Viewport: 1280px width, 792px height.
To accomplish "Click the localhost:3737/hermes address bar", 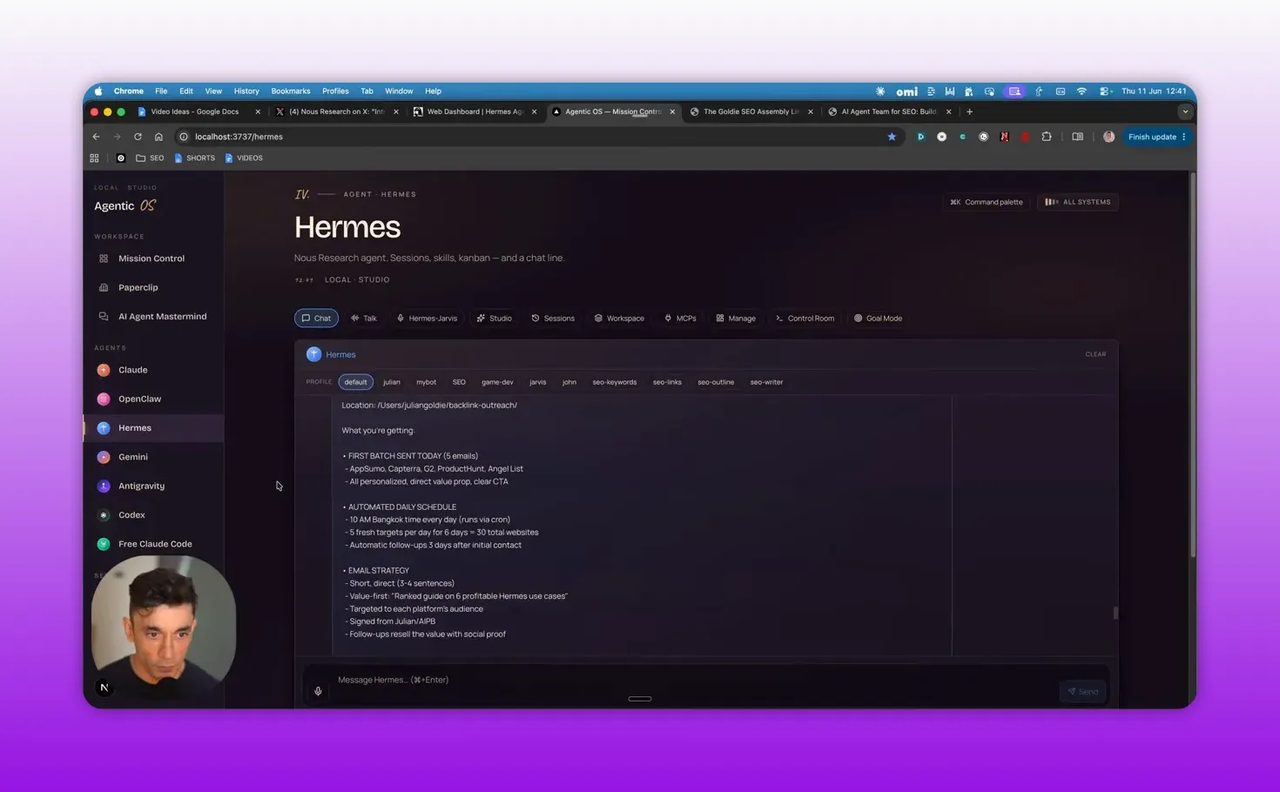I will click(530, 137).
